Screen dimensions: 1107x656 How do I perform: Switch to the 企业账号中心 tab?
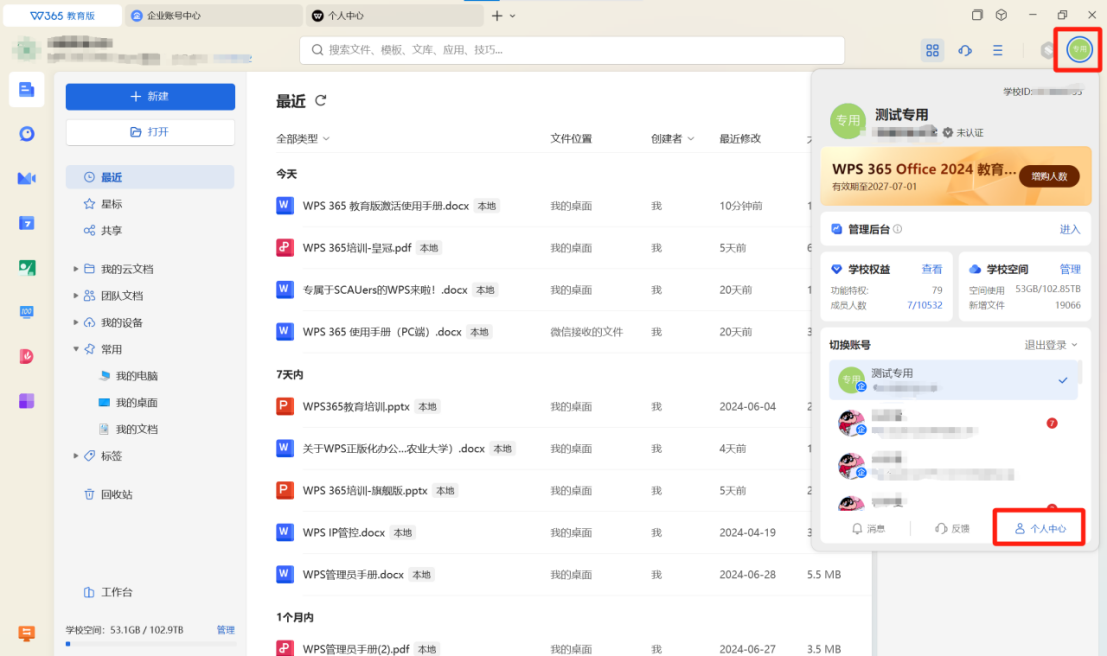click(214, 16)
